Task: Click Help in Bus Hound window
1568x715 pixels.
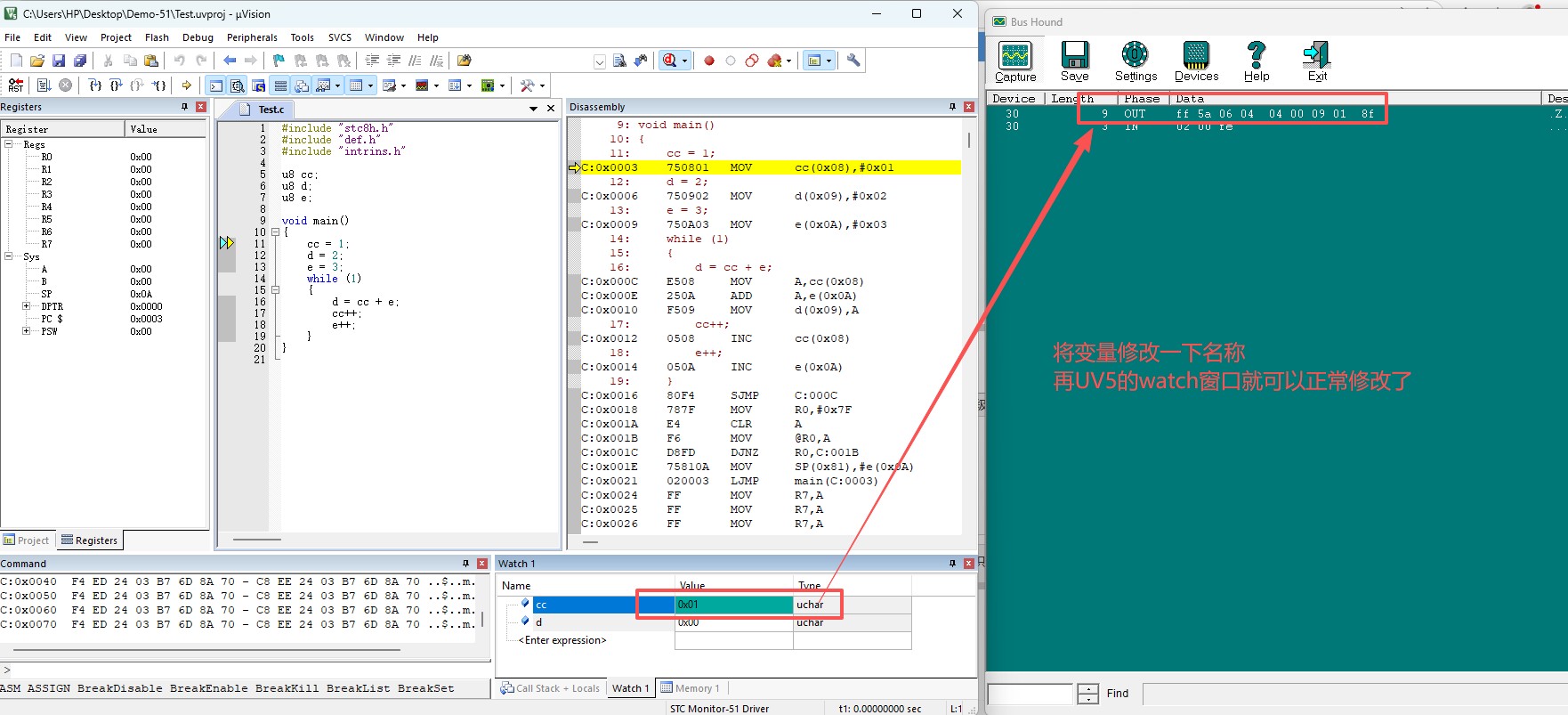Action: click(1257, 62)
